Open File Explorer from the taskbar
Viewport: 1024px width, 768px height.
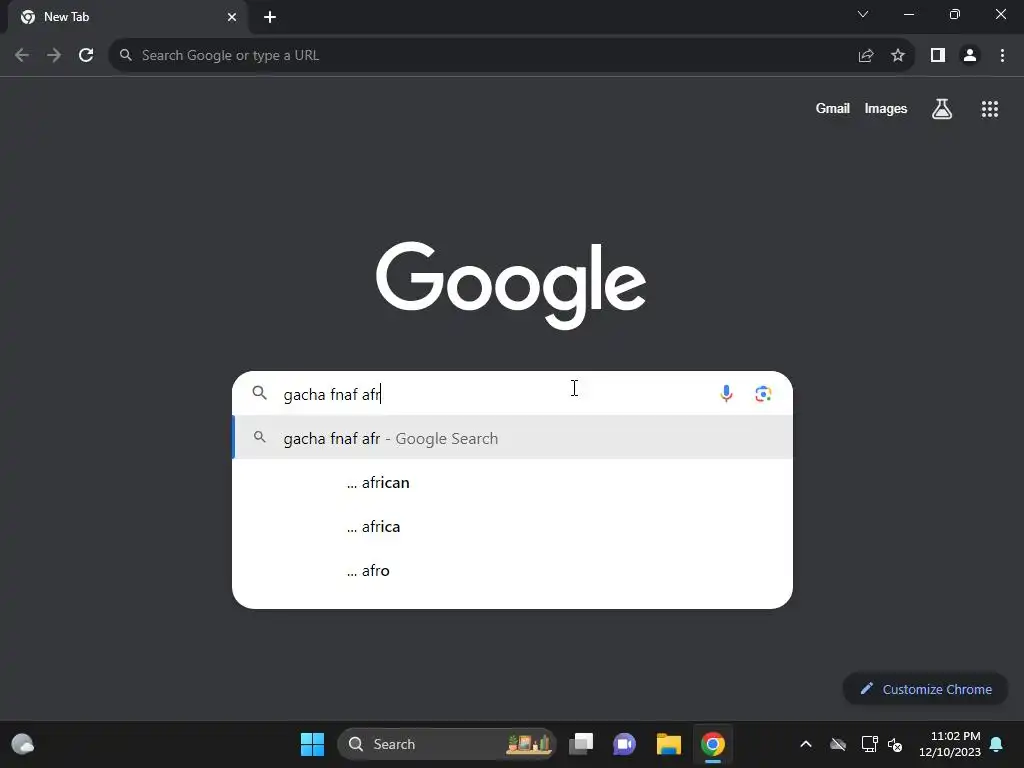tap(669, 744)
